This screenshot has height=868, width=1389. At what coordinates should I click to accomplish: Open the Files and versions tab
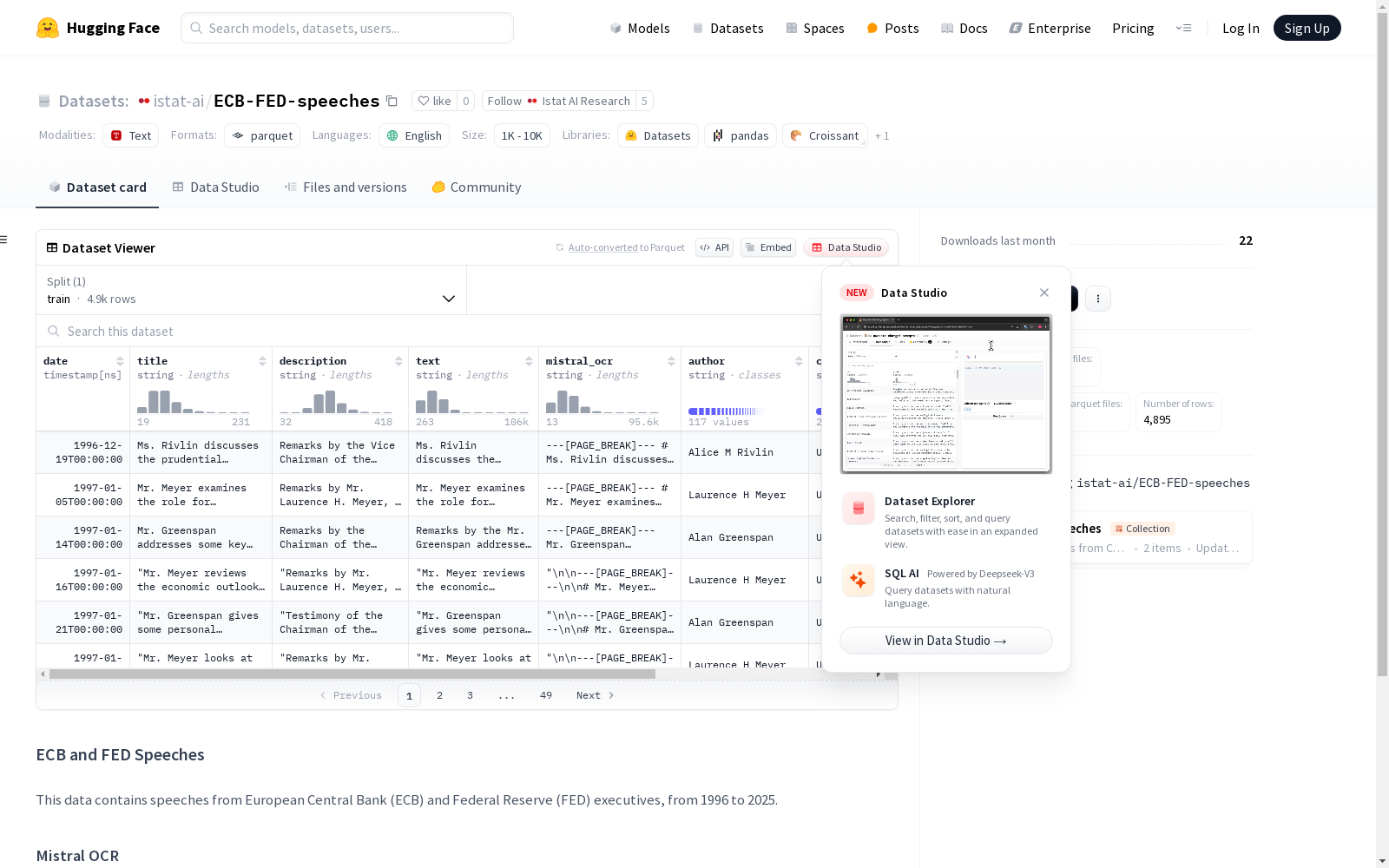[346, 187]
